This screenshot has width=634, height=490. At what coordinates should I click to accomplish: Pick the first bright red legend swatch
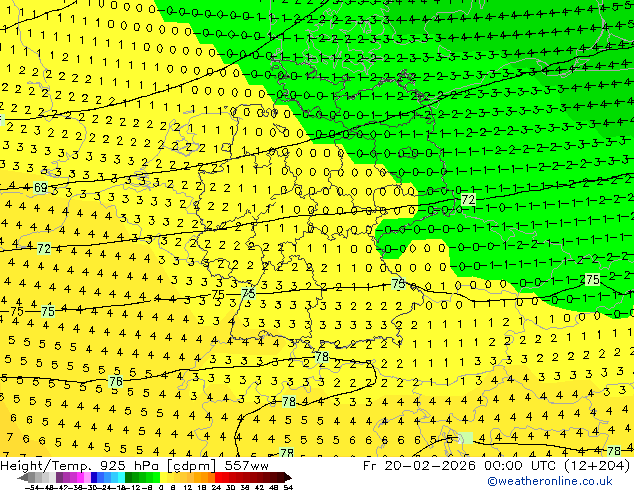(x=218, y=478)
